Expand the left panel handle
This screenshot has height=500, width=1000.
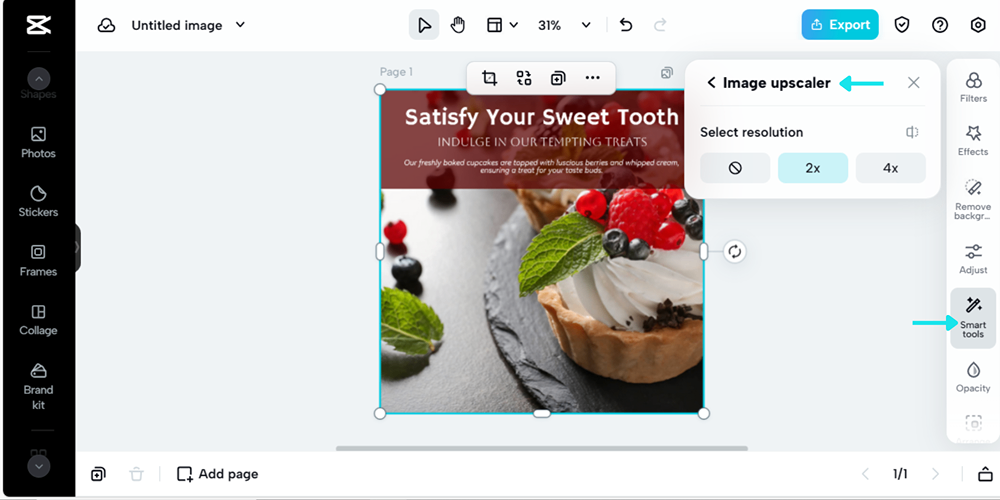pos(77,247)
